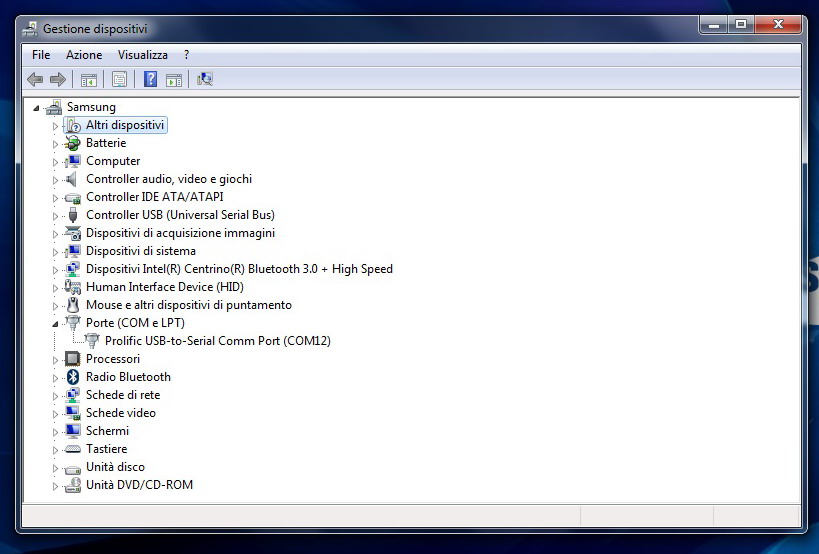Click the Human Interface Device icon

(x=73, y=287)
